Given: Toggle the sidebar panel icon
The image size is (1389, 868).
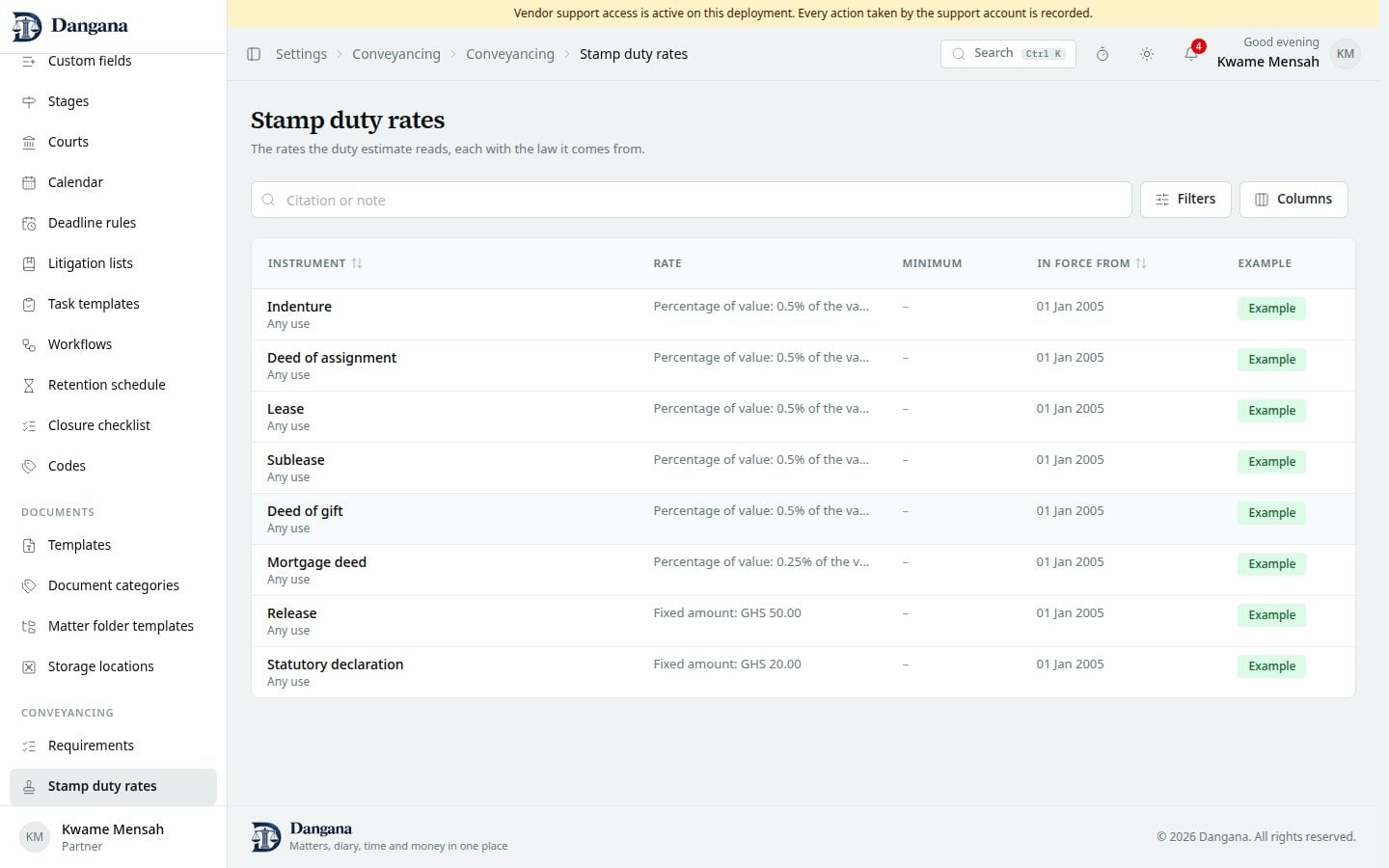Looking at the screenshot, I should click(x=254, y=54).
